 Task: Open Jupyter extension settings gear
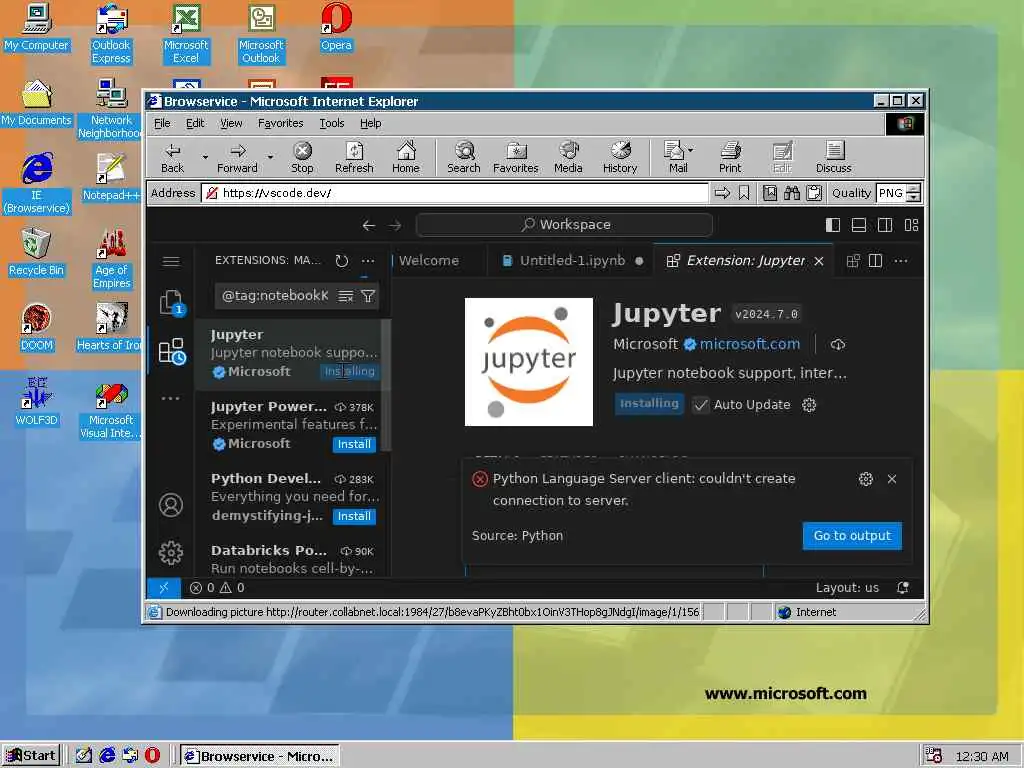pos(809,405)
